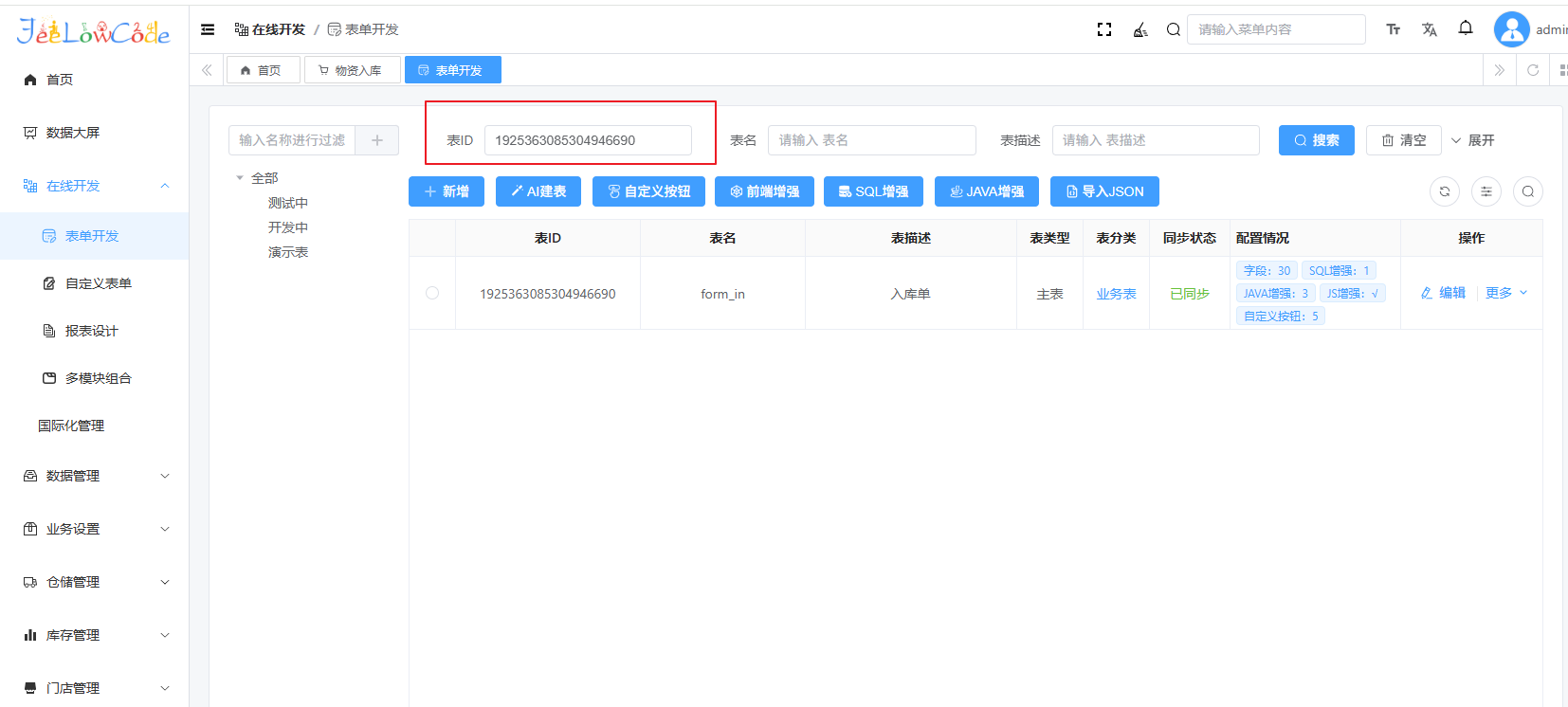Screen dimensions: 1568x707
Task: Collapse the sidebar with hamburger icon
Action: tap(208, 29)
